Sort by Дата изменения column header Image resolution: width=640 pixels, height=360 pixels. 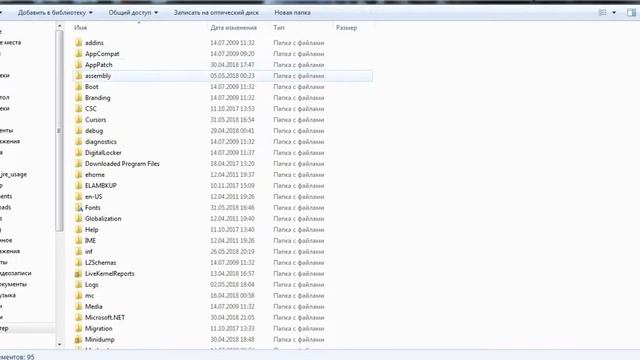(x=233, y=28)
